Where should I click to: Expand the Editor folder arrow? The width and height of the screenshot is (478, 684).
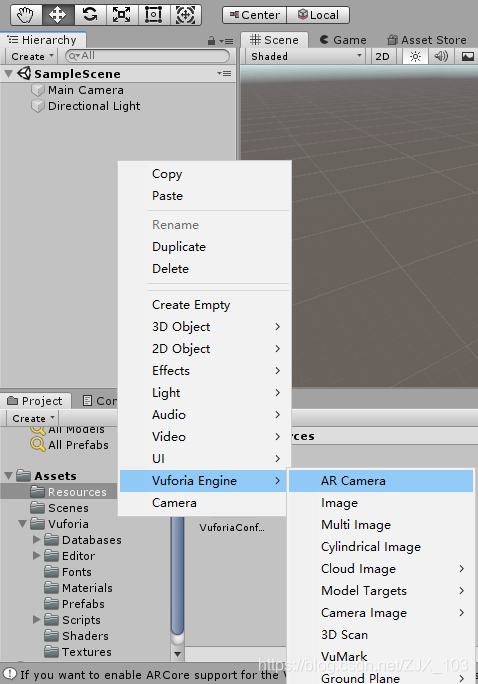click(37, 556)
